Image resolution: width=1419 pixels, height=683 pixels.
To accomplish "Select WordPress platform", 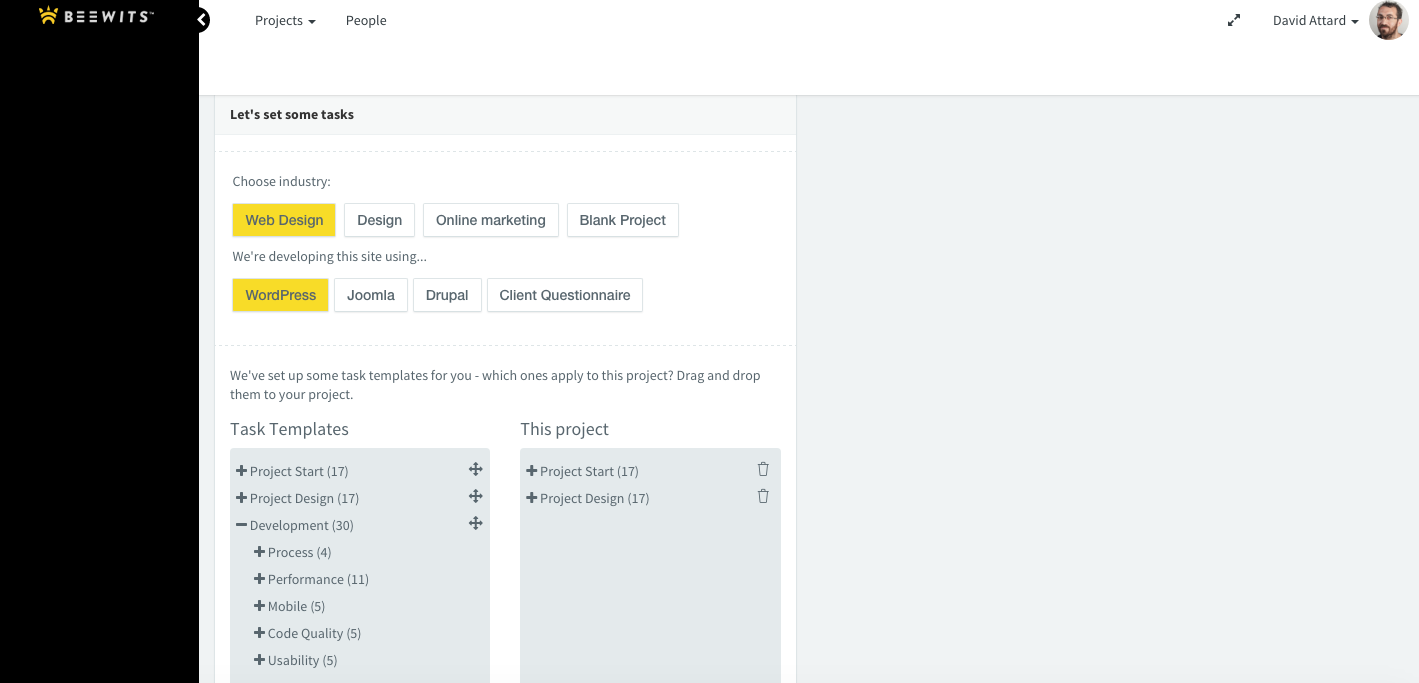I will [x=280, y=295].
